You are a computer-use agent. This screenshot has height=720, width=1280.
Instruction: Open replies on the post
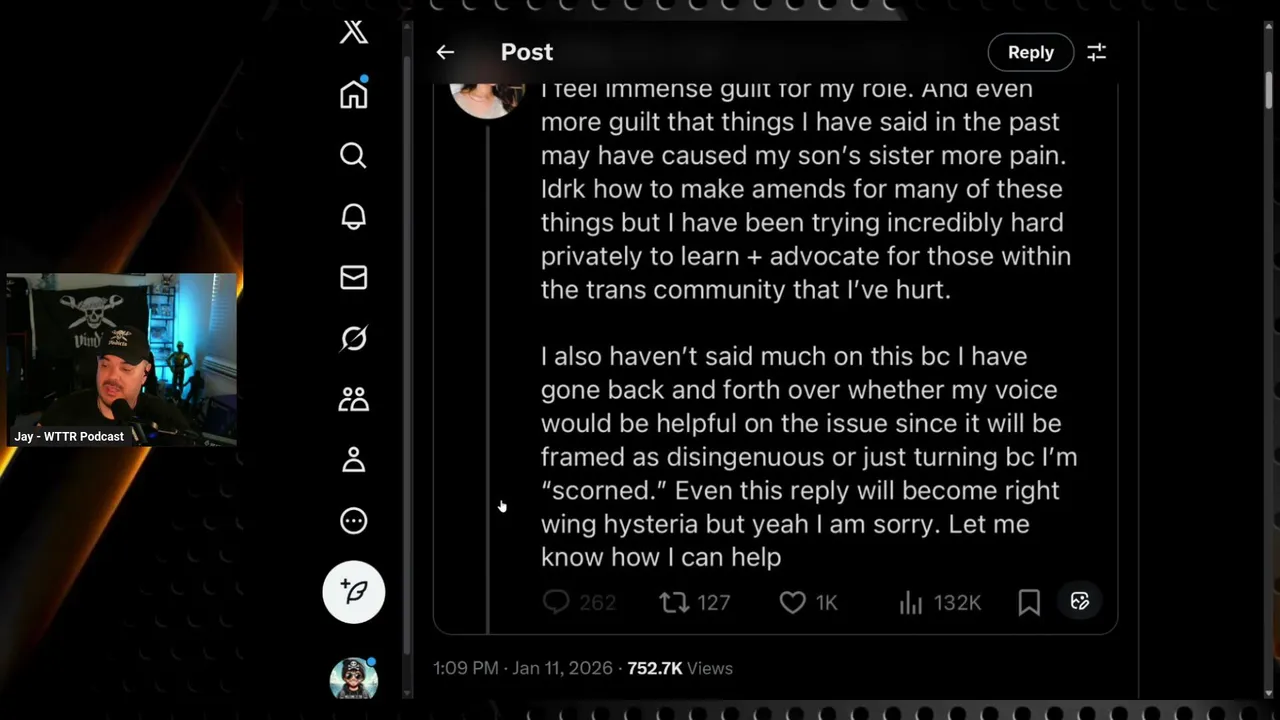coord(556,602)
